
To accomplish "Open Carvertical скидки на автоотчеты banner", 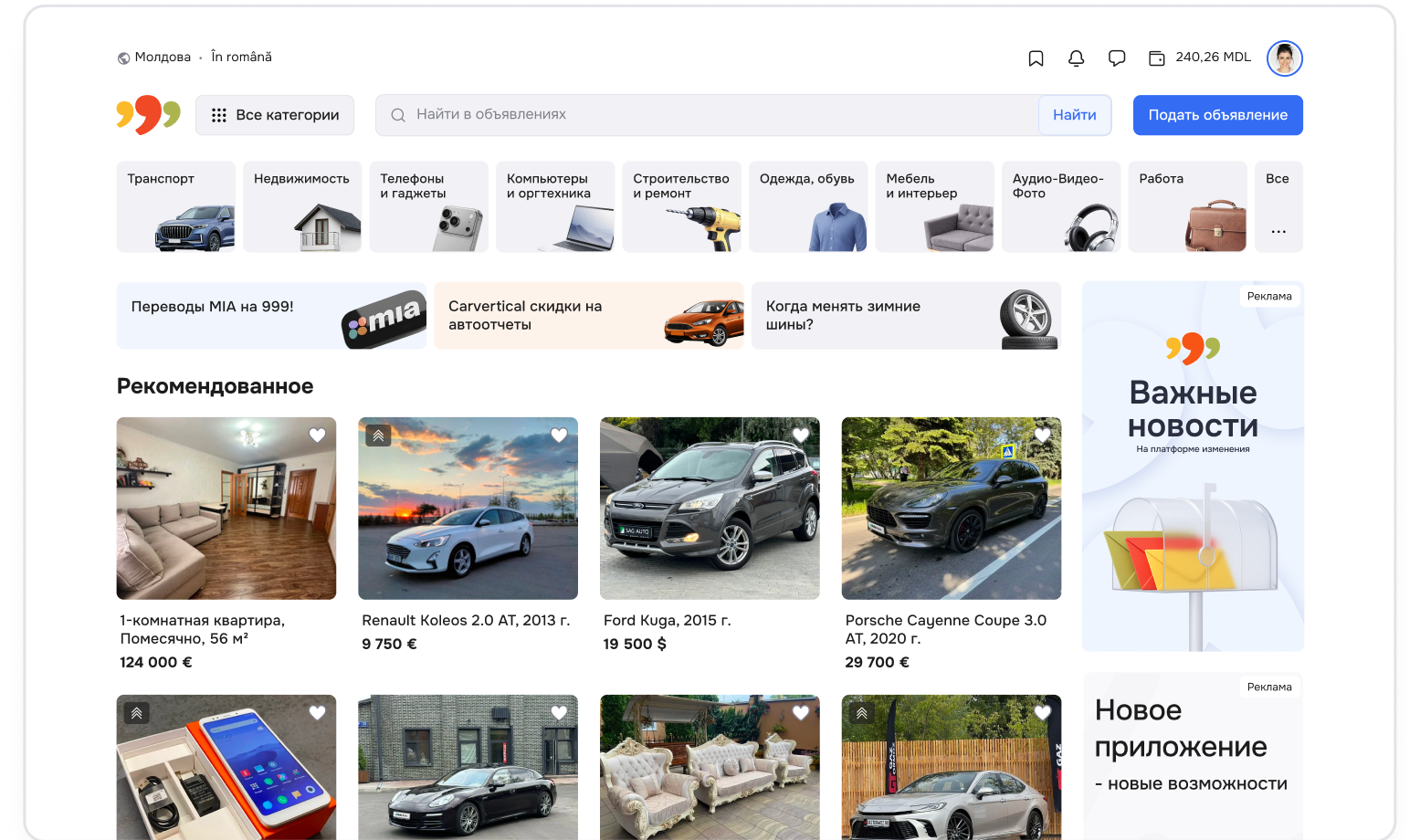I will coord(589,316).
